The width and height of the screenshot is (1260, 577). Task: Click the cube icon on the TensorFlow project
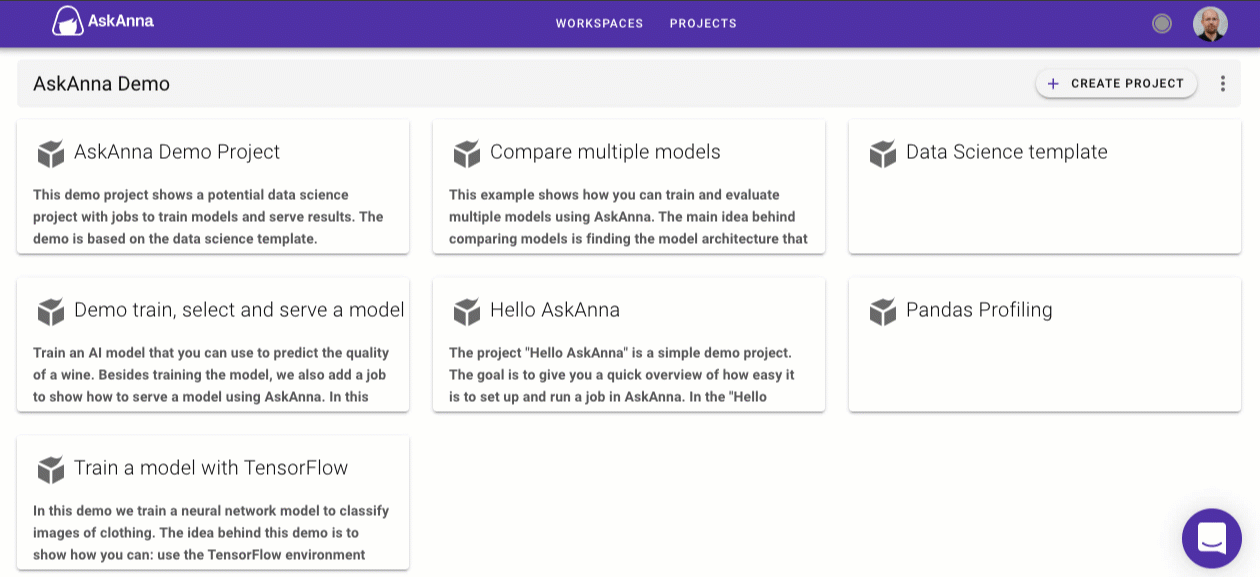tap(50, 469)
